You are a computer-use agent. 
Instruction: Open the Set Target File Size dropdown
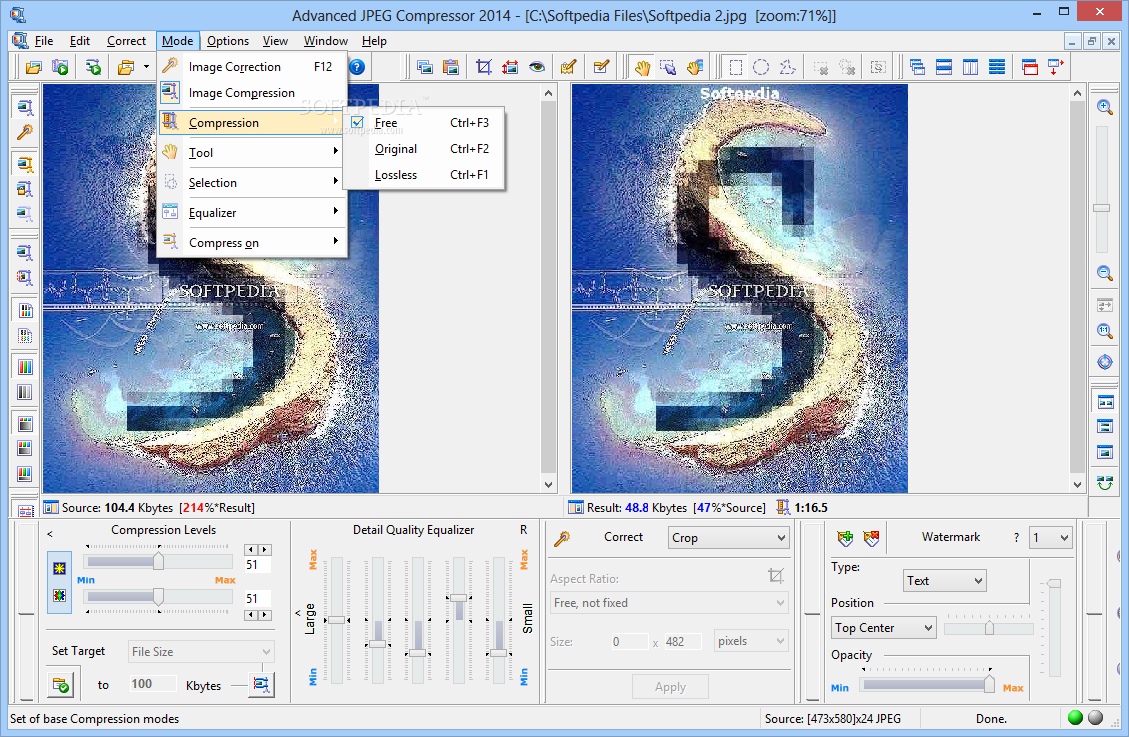point(201,651)
